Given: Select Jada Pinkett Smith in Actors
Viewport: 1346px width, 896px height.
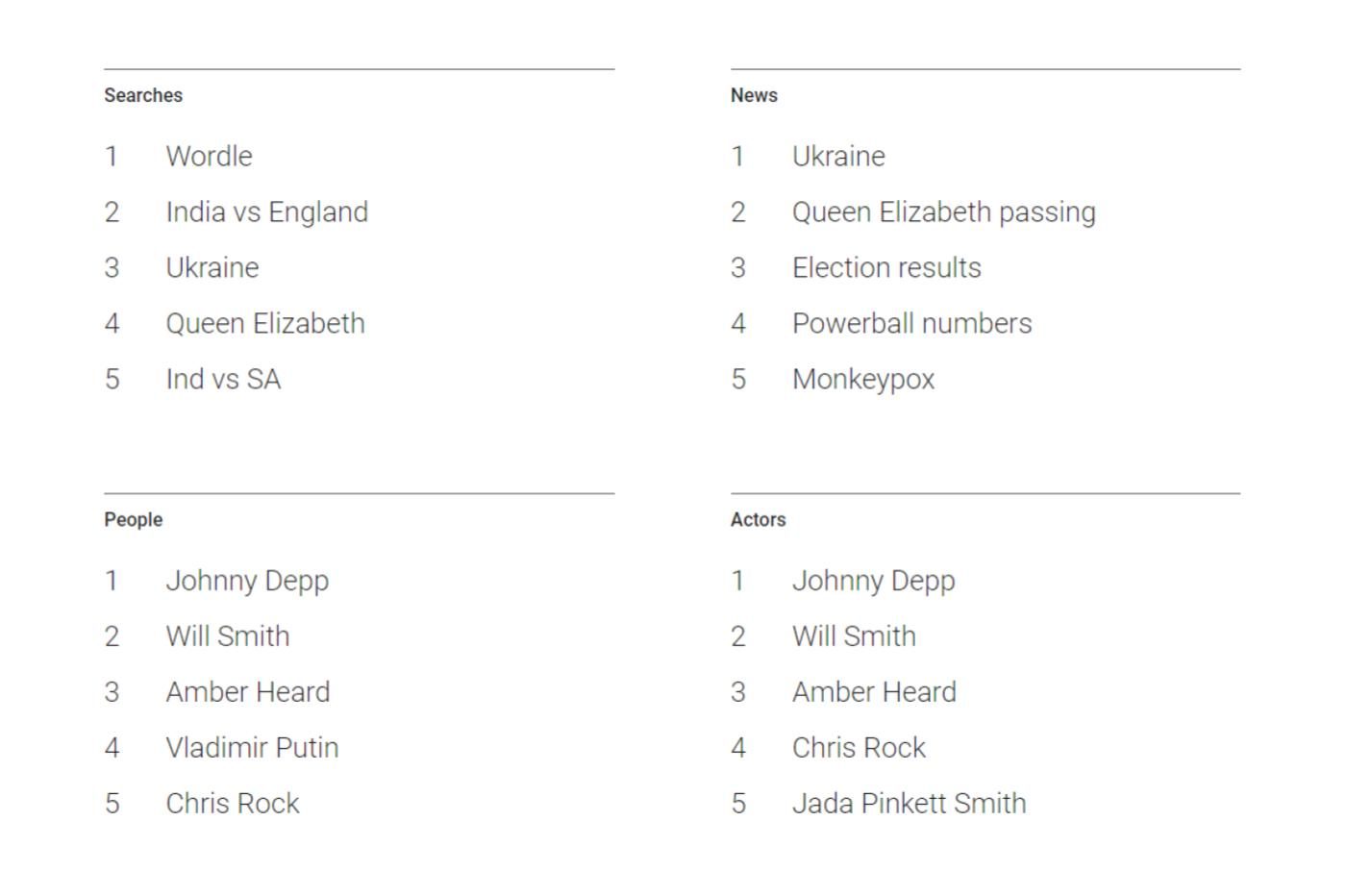Looking at the screenshot, I should coord(909,804).
